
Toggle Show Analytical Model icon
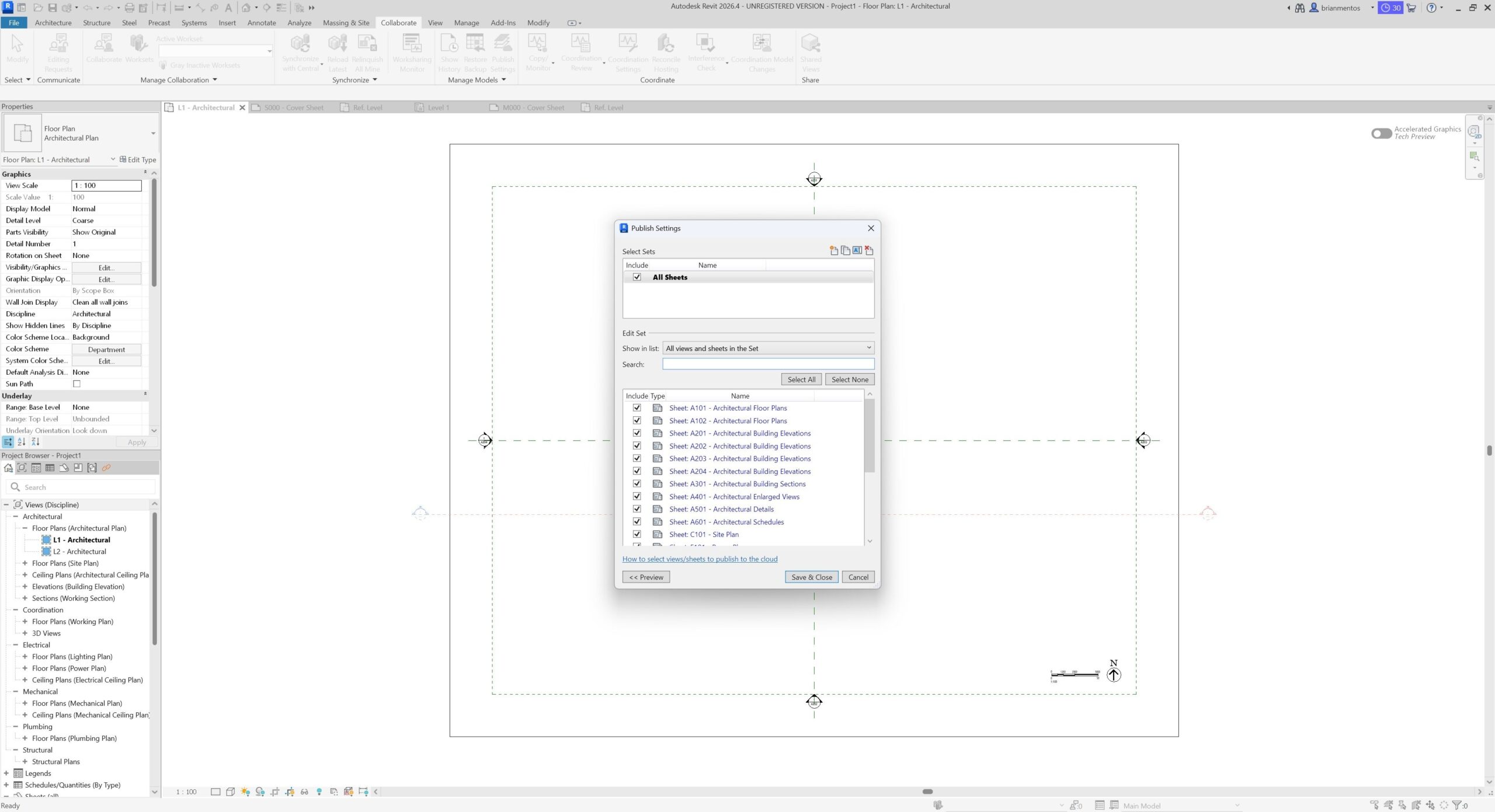349,792
